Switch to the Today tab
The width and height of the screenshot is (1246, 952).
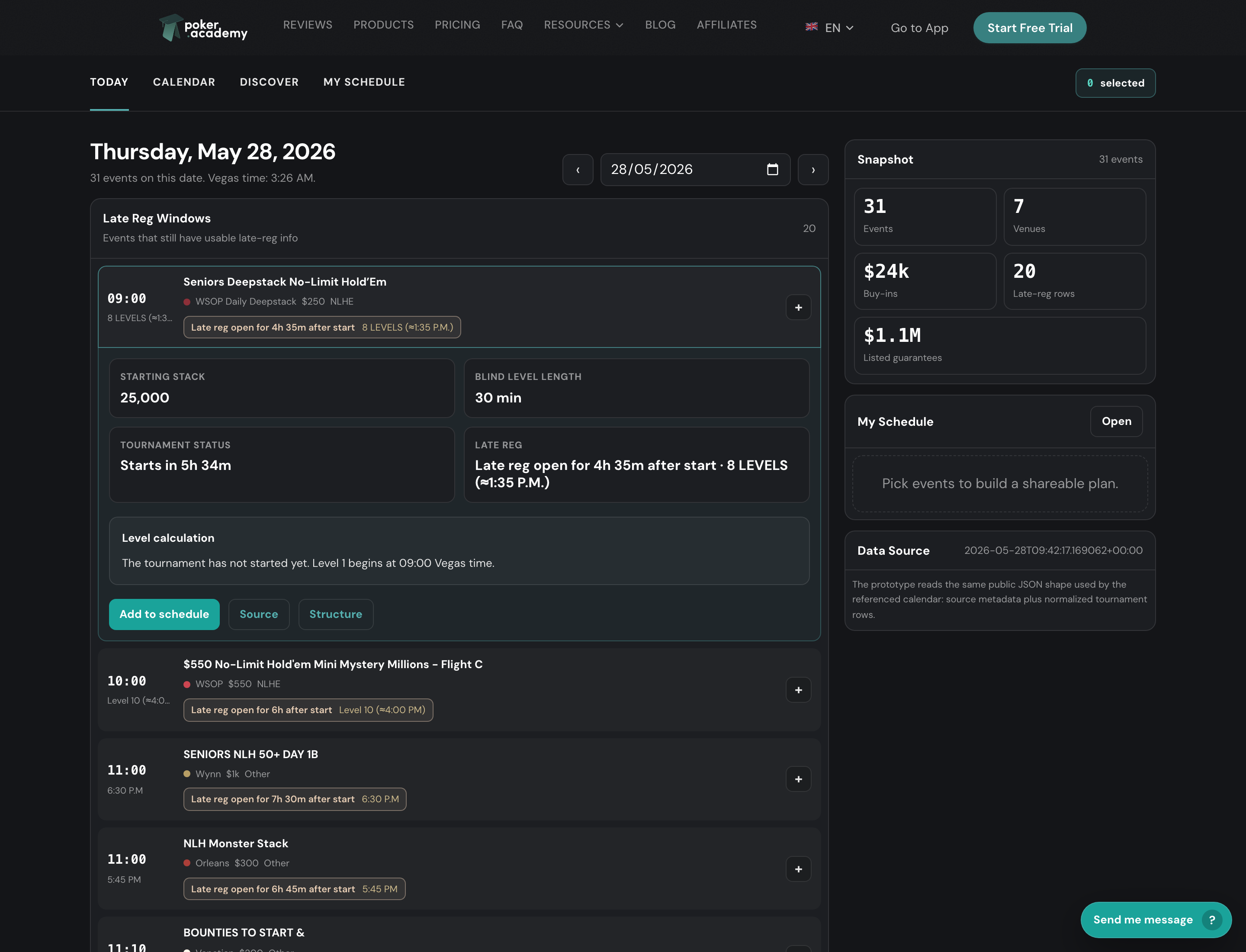[109, 82]
